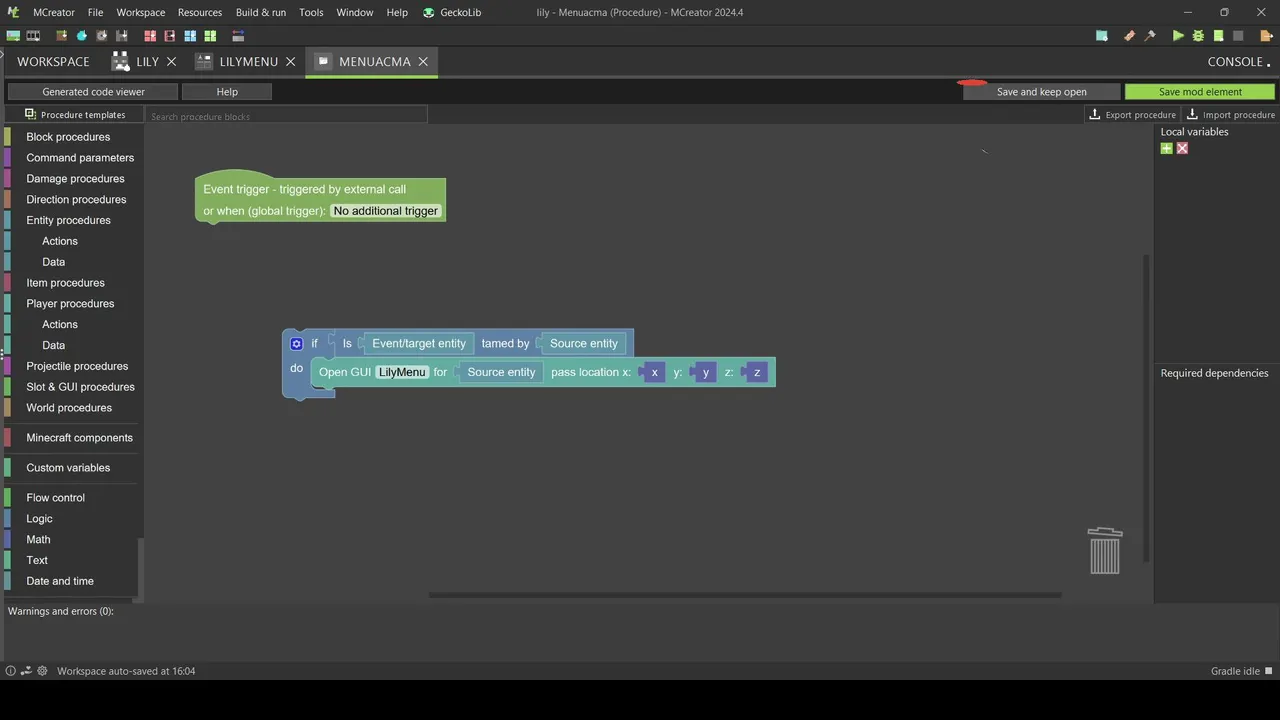1280x720 pixels.
Task: Click the Search procedure blocks field
Action: [x=287, y=116]
